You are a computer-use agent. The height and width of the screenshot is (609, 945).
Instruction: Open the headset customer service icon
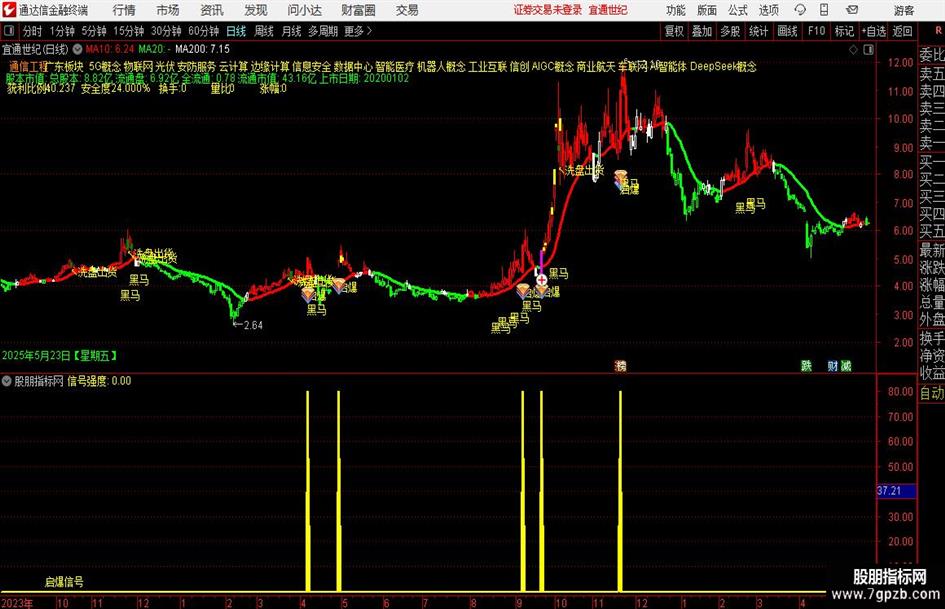(x=800, y=10)
